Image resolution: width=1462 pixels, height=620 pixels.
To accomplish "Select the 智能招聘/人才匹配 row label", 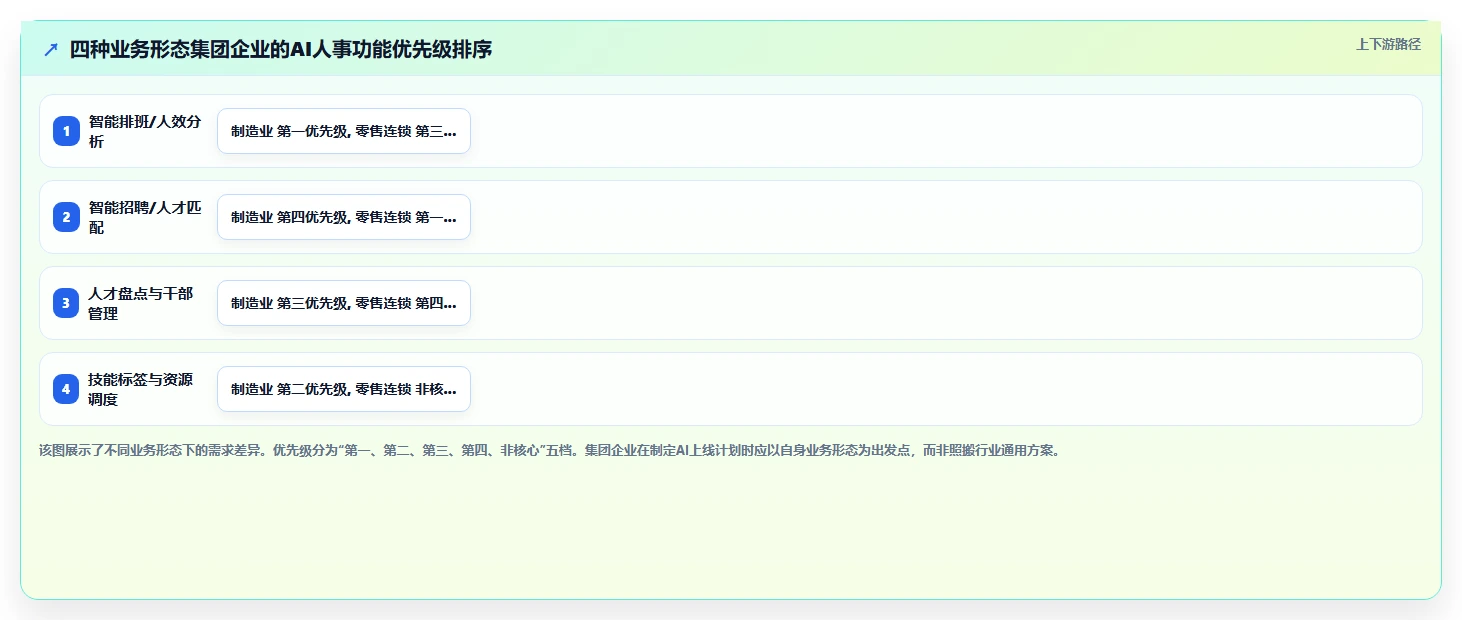I will (145, 217).
